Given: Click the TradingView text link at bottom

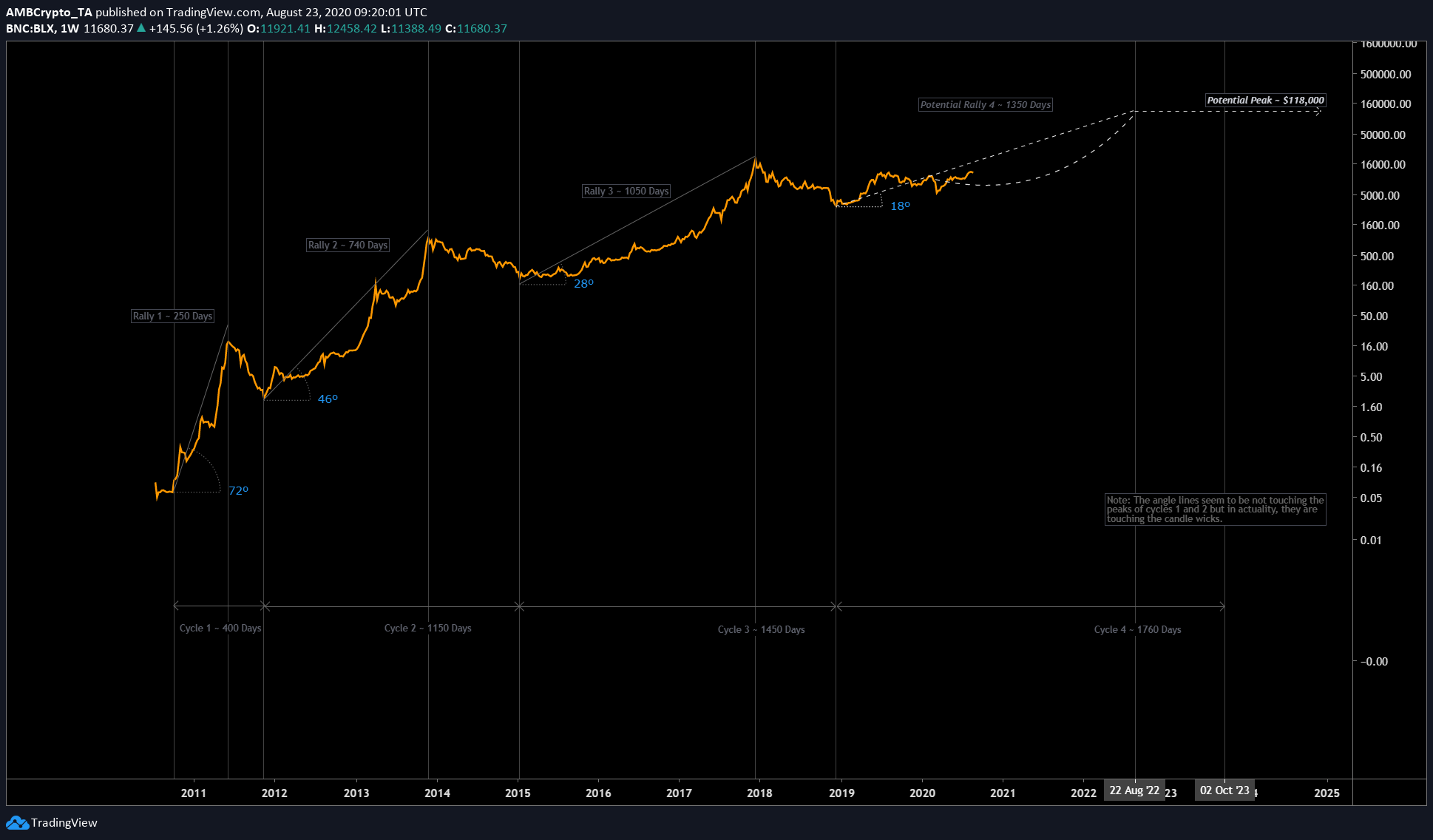Looking at the screenshot, I should (64, 822).
